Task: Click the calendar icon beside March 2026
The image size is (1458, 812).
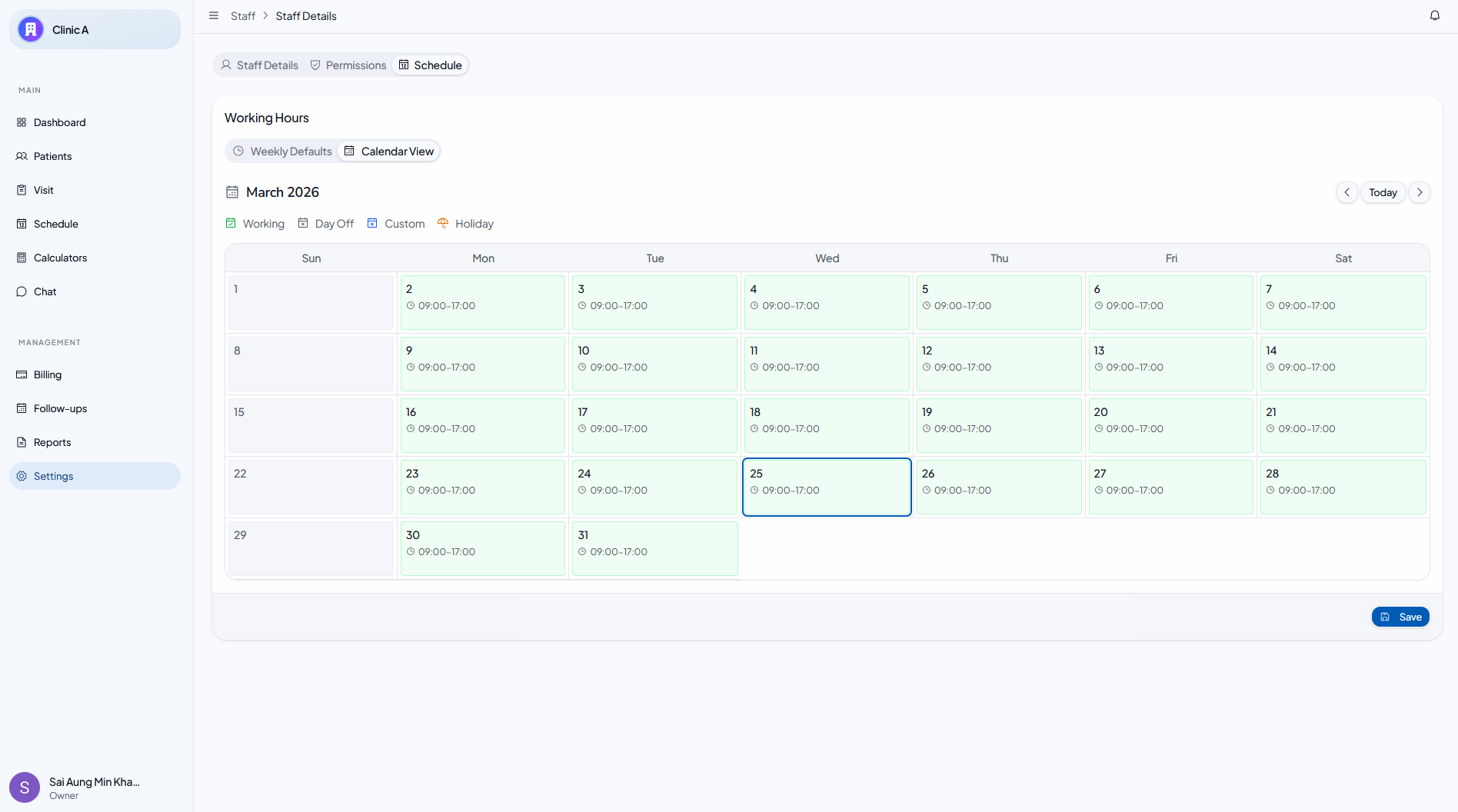Action: click(x=232, y=192)
